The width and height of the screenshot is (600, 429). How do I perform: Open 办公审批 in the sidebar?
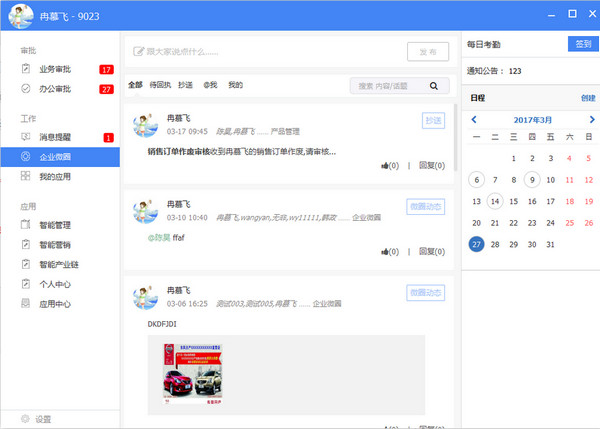(x=56, y=89)
